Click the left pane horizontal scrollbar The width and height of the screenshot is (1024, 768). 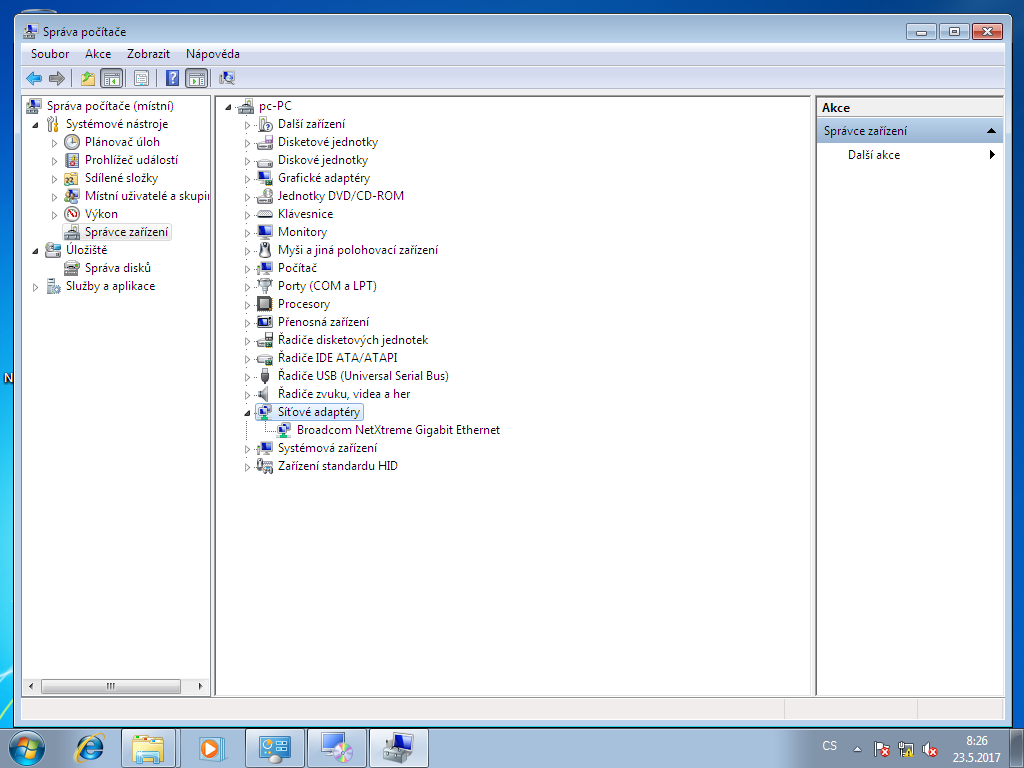coord(110,687)
